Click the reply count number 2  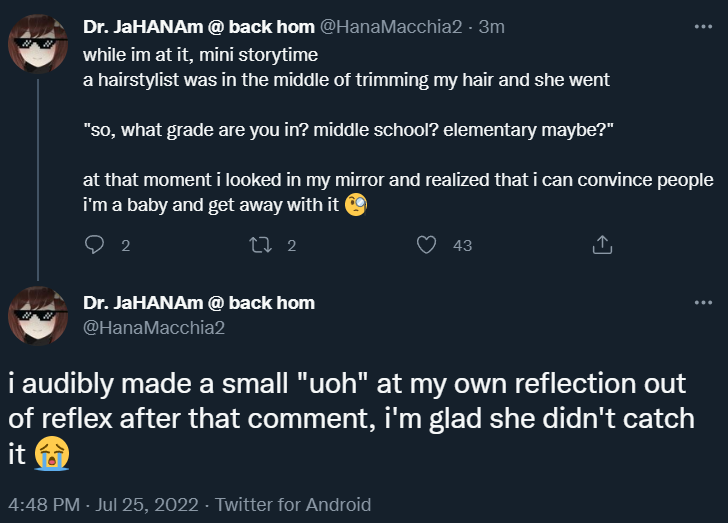(125, 245)
